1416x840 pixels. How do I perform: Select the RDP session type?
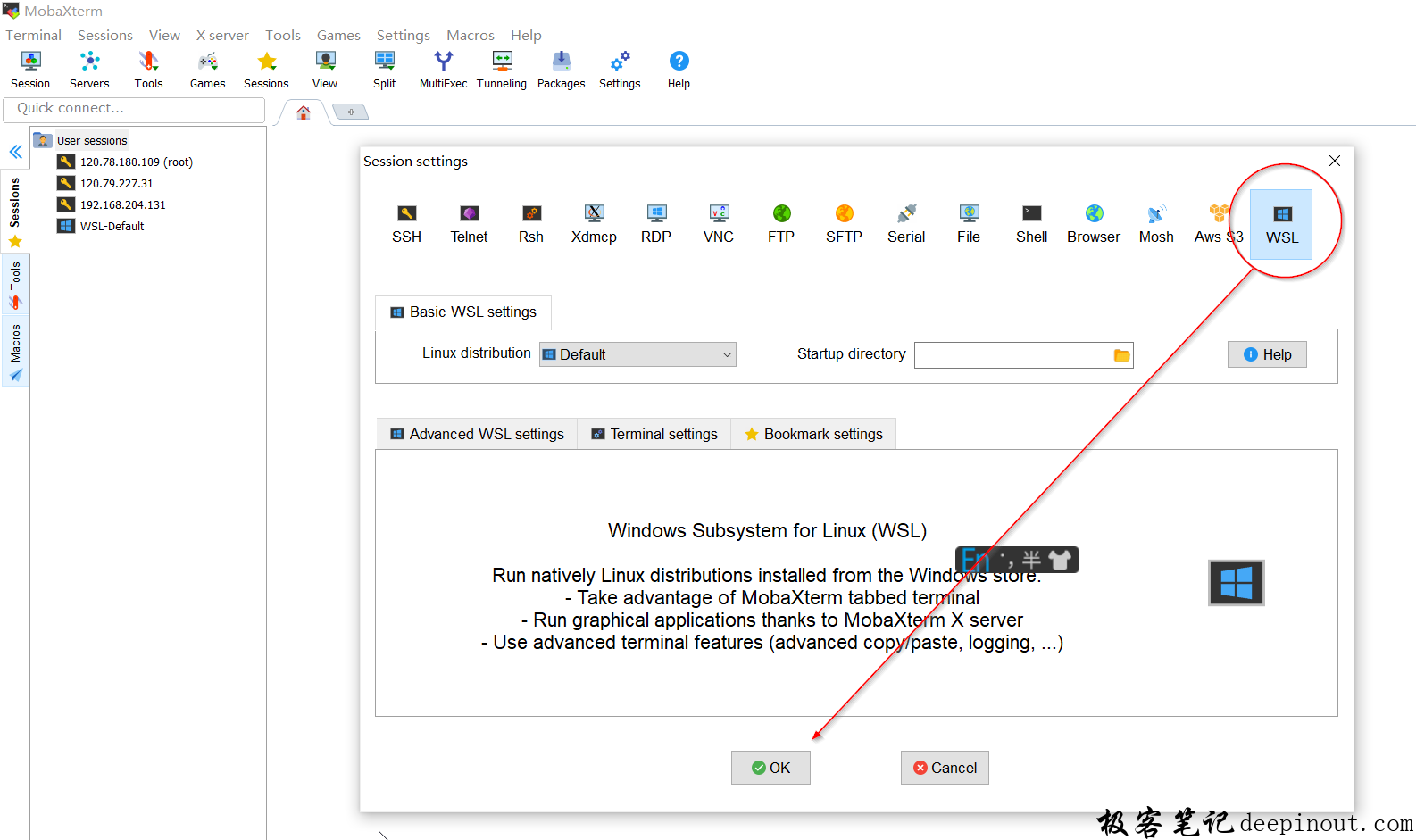tap(656, 224)
